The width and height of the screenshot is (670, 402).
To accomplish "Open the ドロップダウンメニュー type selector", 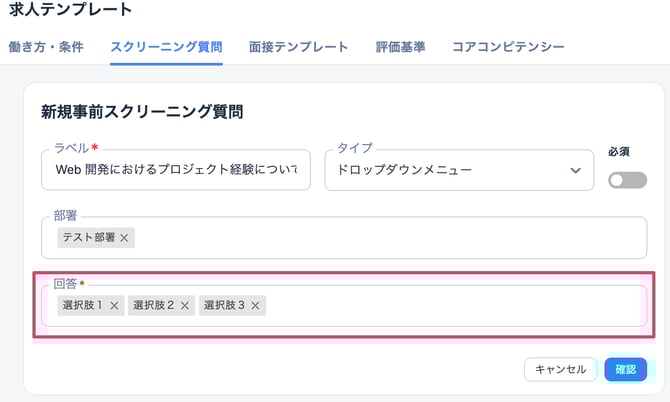I will [x=450, y=171].
